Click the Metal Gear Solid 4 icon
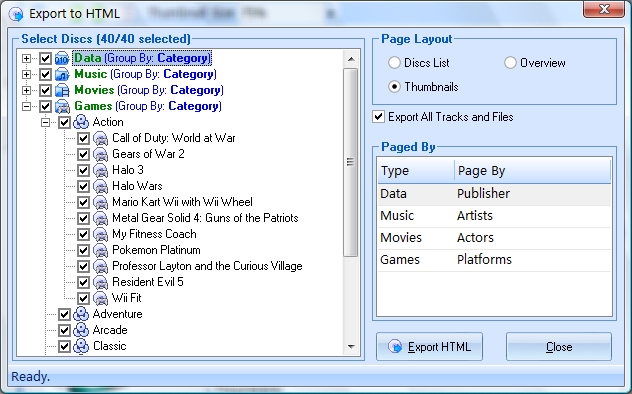Screen dimensions: 632x394 point(100,218)
